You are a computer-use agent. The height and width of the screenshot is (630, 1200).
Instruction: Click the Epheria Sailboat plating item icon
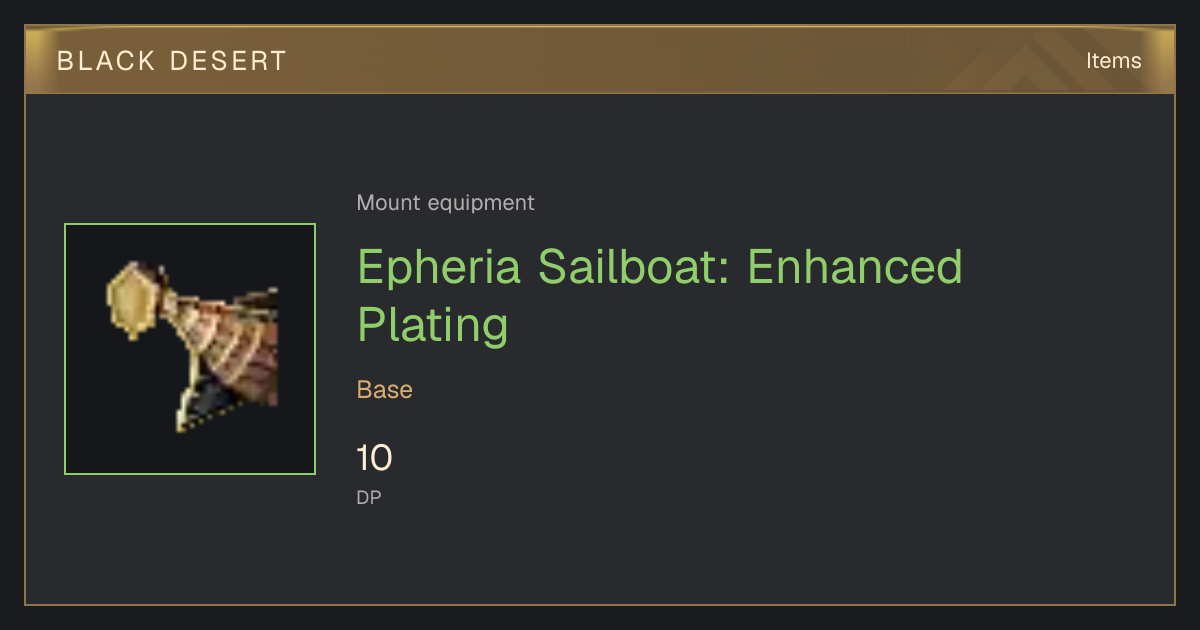pyautogui.click(x=190, y=349)
